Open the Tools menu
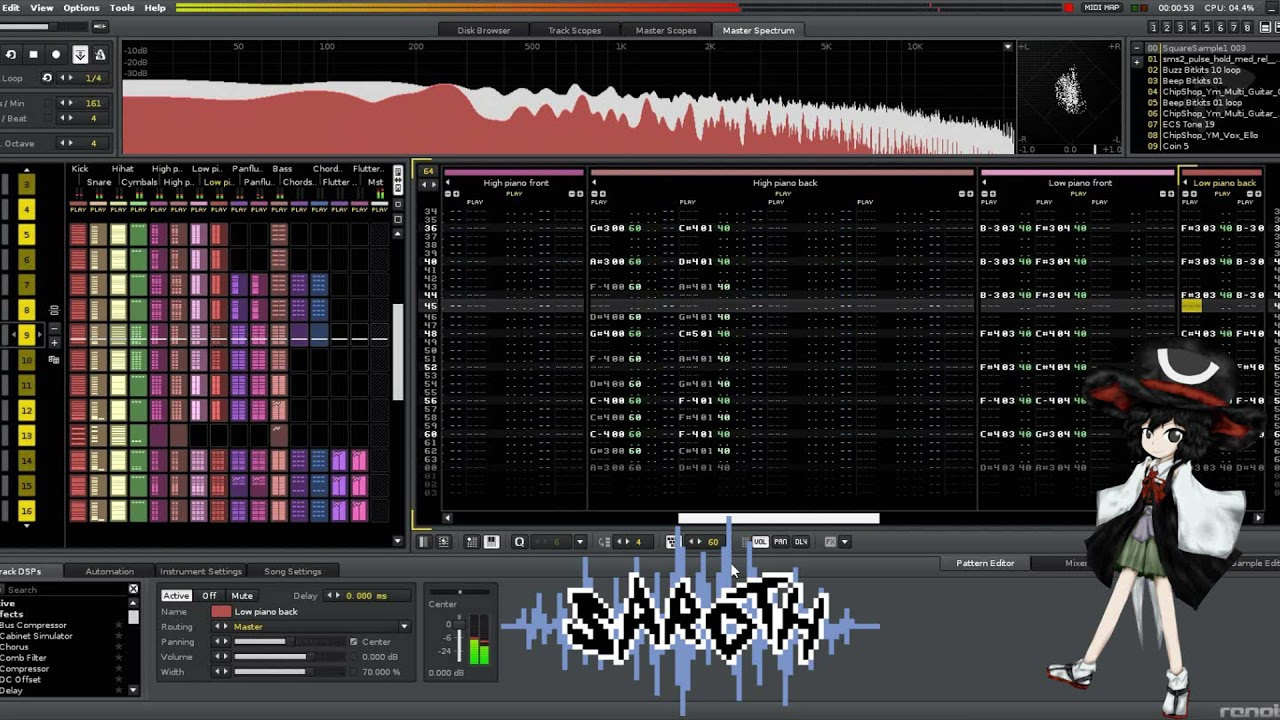 click(122, 8)
